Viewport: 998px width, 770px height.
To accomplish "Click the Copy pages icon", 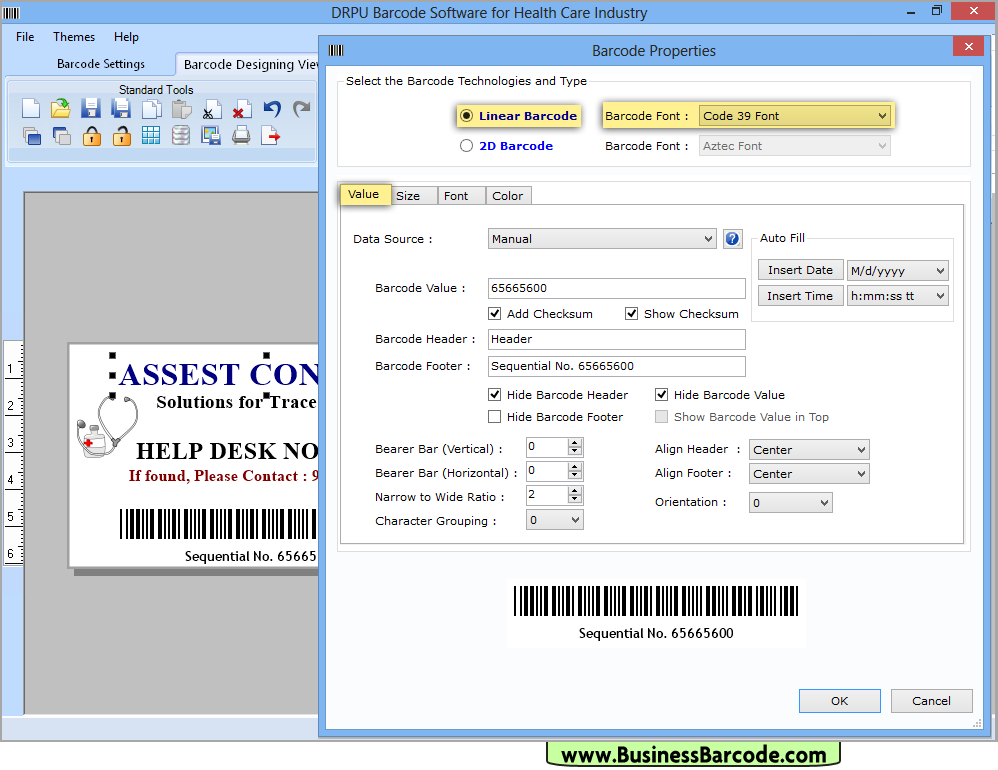I will [x=151, y=109].
